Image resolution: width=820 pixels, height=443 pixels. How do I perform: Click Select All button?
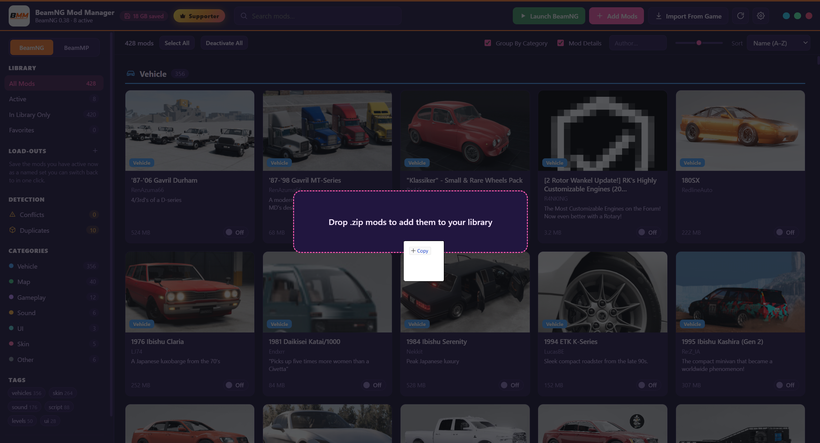tap(177, 43)
